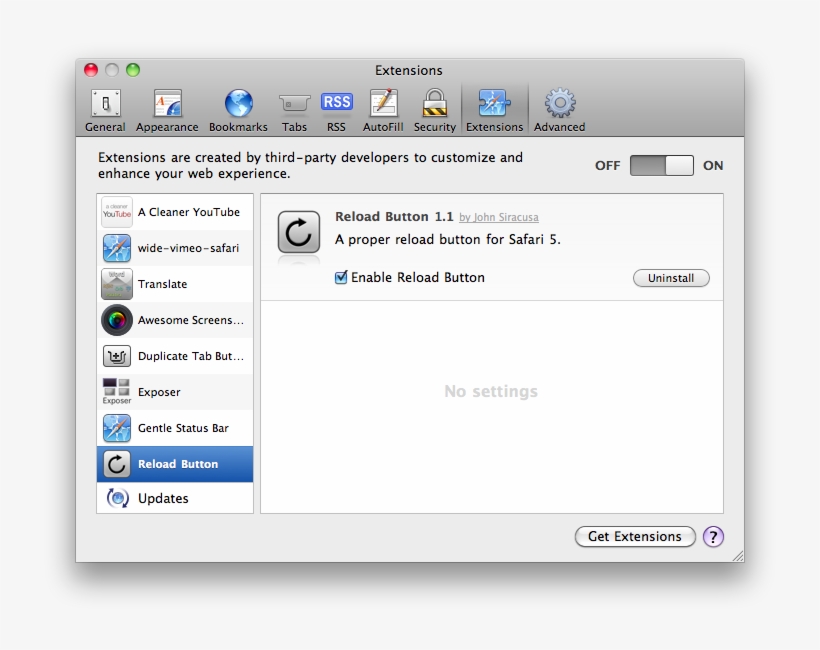Open the Bookmarks globe icon
Image resolution: width=820 pixels, height=650 pixels.
pos(238,103)
